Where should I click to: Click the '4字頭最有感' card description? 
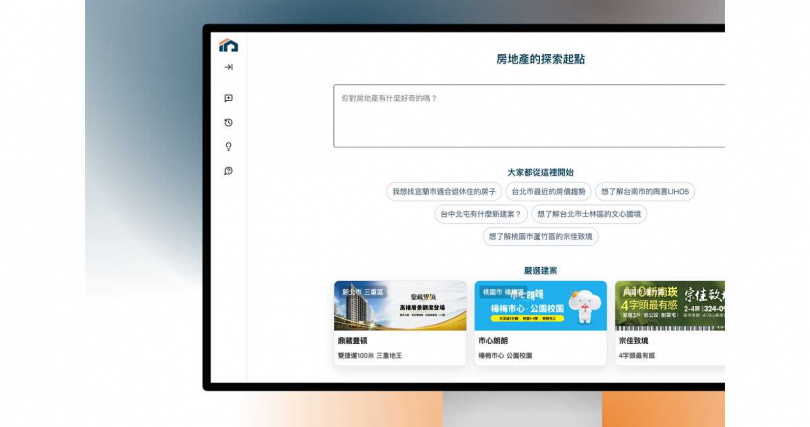pyautogui.click(x=636, y=356)
